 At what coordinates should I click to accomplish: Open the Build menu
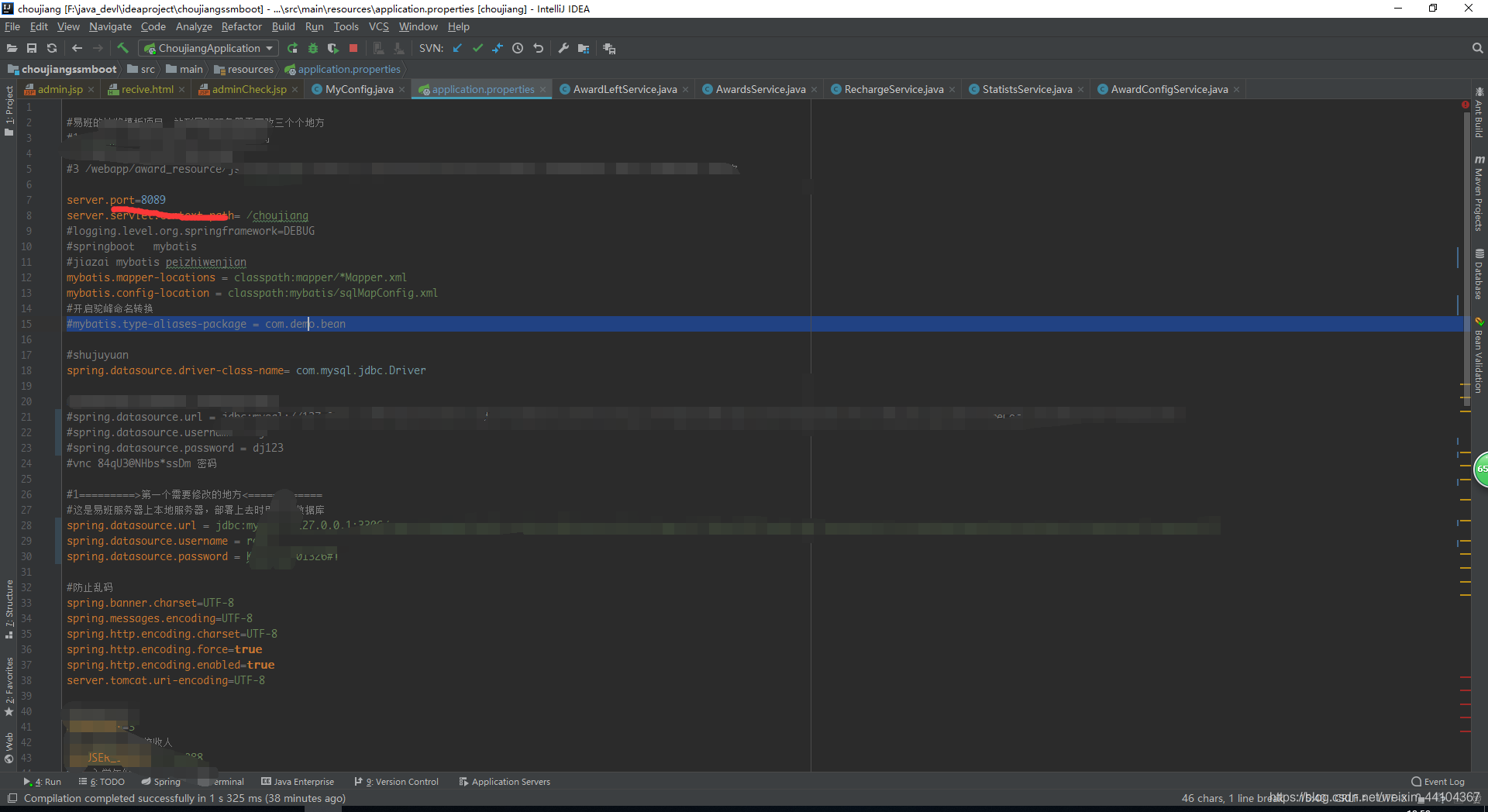283,26
